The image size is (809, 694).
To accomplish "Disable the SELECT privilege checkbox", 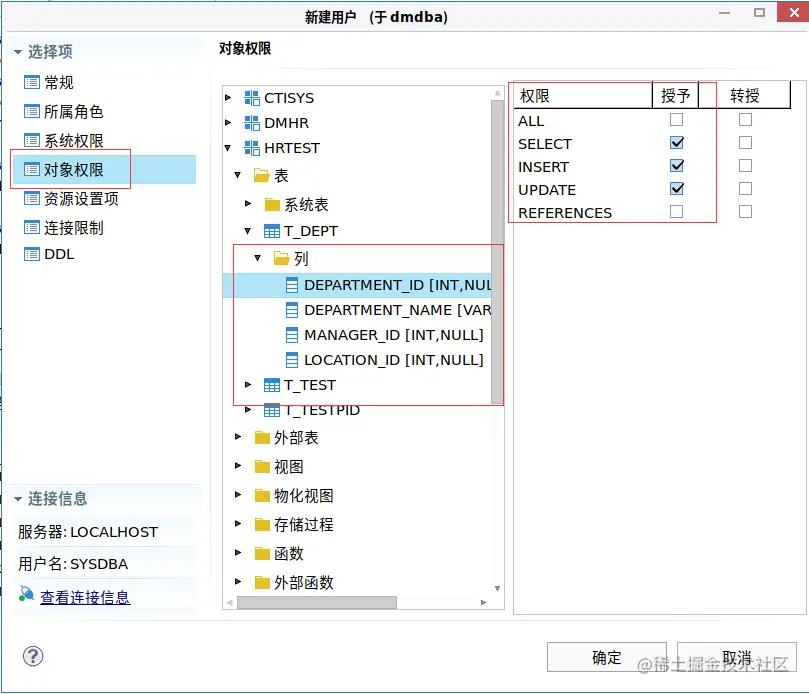I will pos(677,143).
